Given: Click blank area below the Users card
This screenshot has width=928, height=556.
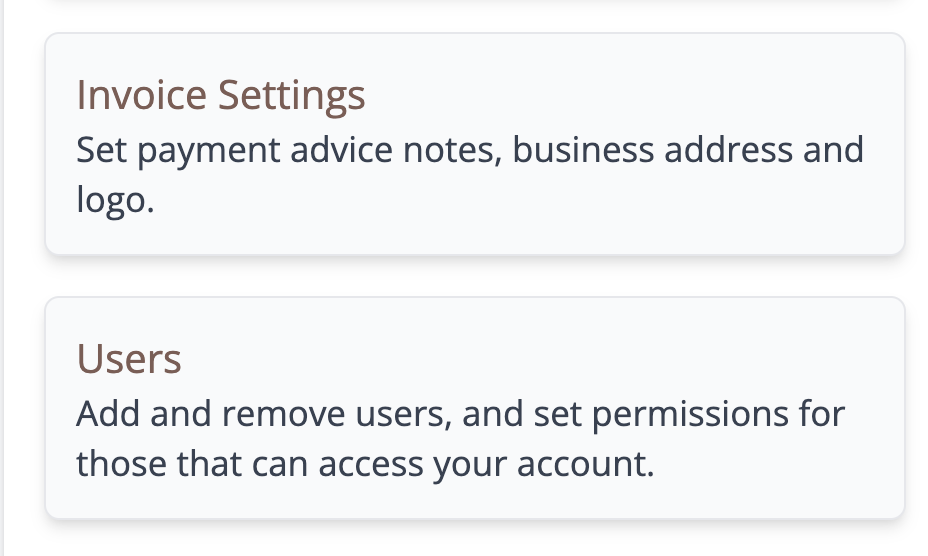Looking at the screenshot, I should pos(475,540).
